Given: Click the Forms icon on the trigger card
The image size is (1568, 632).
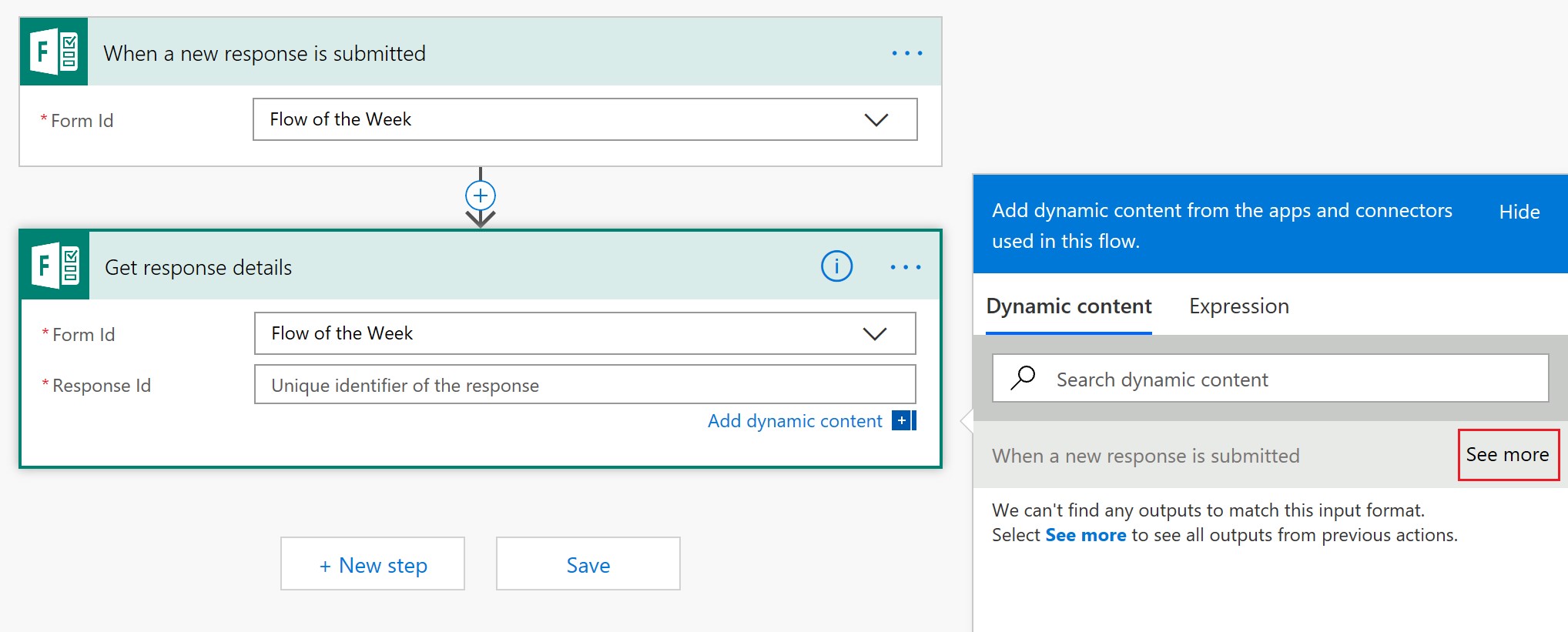Looking at the screenshot, I should [54, 52].
